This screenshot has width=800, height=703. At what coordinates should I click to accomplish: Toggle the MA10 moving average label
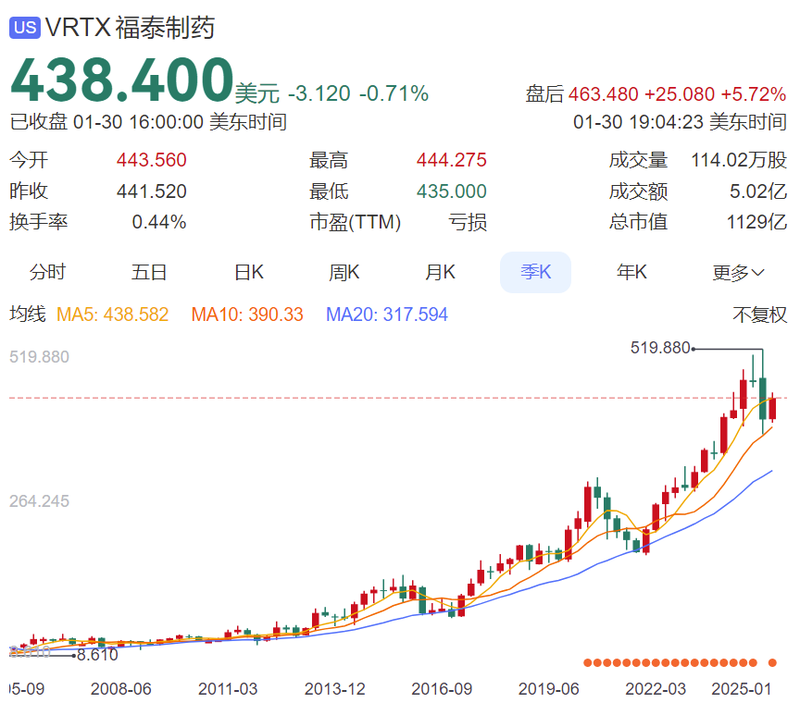click(247, 315)
